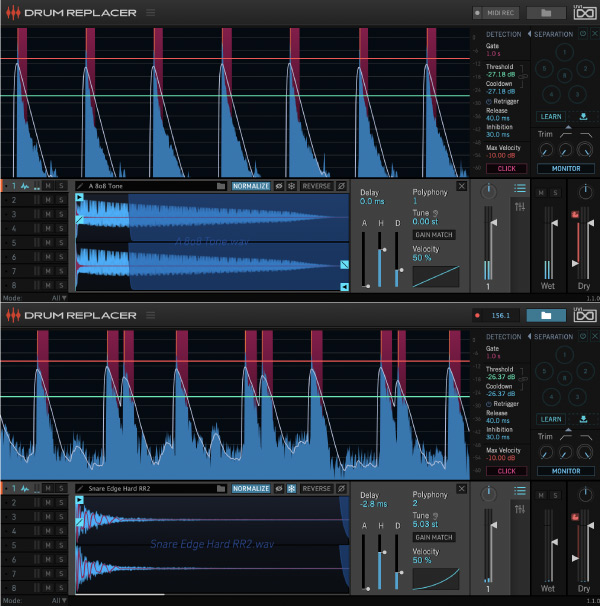Click pencil edit icon beside Snare Edge Hard RR2
Viewport: 600px width, 606px height.
80,489
